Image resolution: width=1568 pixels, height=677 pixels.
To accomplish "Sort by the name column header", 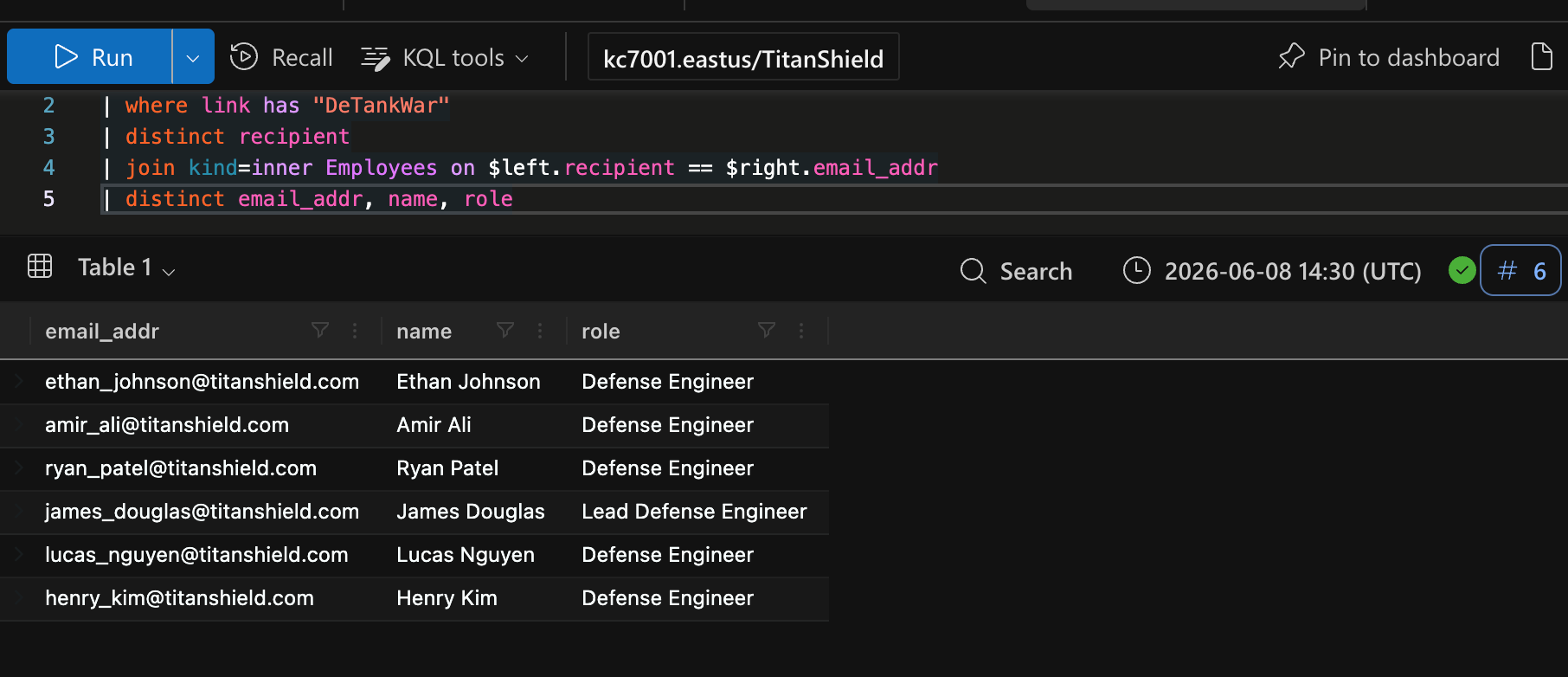I will click(424, 331).
